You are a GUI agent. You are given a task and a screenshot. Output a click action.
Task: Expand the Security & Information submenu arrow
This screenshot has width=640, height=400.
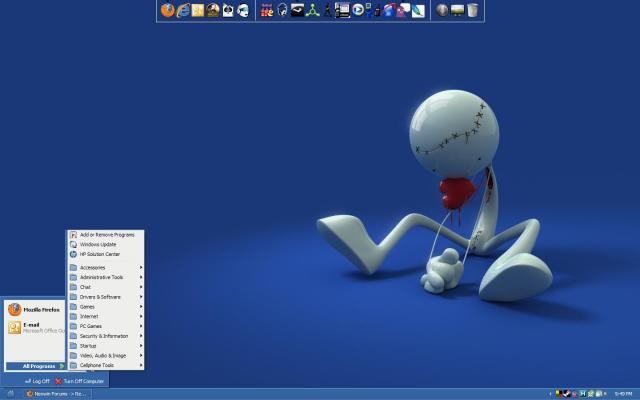click(141, 336)
